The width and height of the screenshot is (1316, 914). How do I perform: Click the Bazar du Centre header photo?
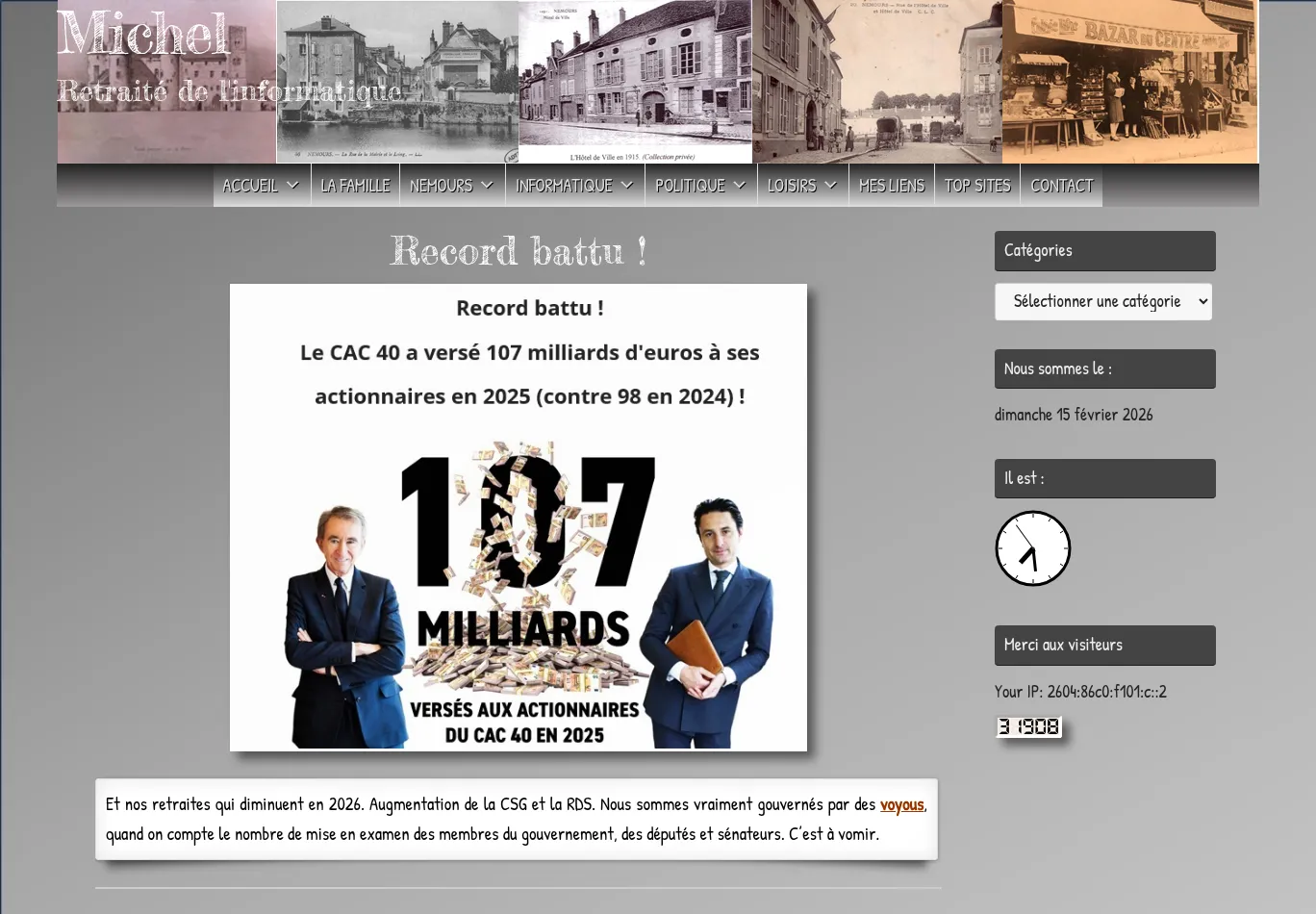(1129, 82)
